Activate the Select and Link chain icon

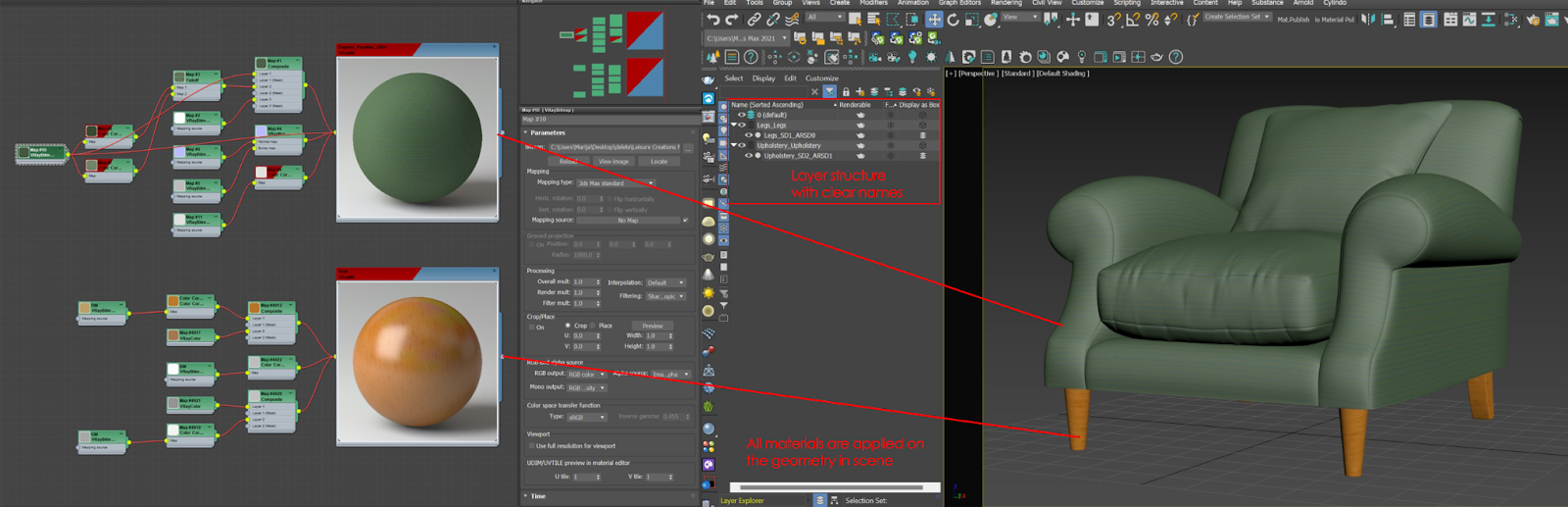click(x=755, y=20)
